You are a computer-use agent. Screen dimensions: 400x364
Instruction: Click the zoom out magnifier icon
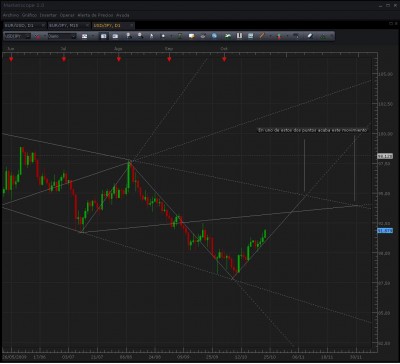140,36
